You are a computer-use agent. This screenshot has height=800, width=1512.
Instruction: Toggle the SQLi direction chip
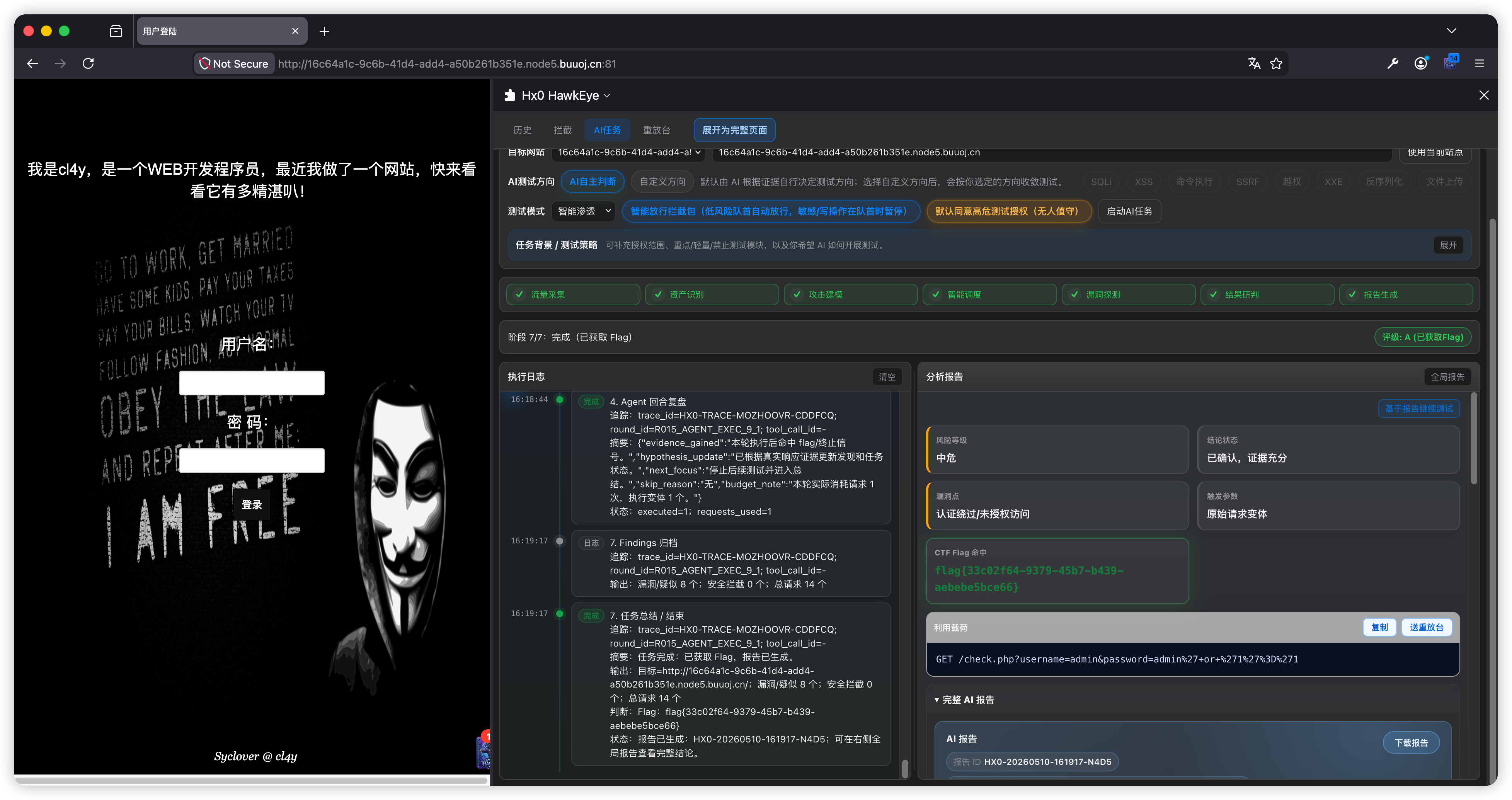click(x=1101, y=182)
